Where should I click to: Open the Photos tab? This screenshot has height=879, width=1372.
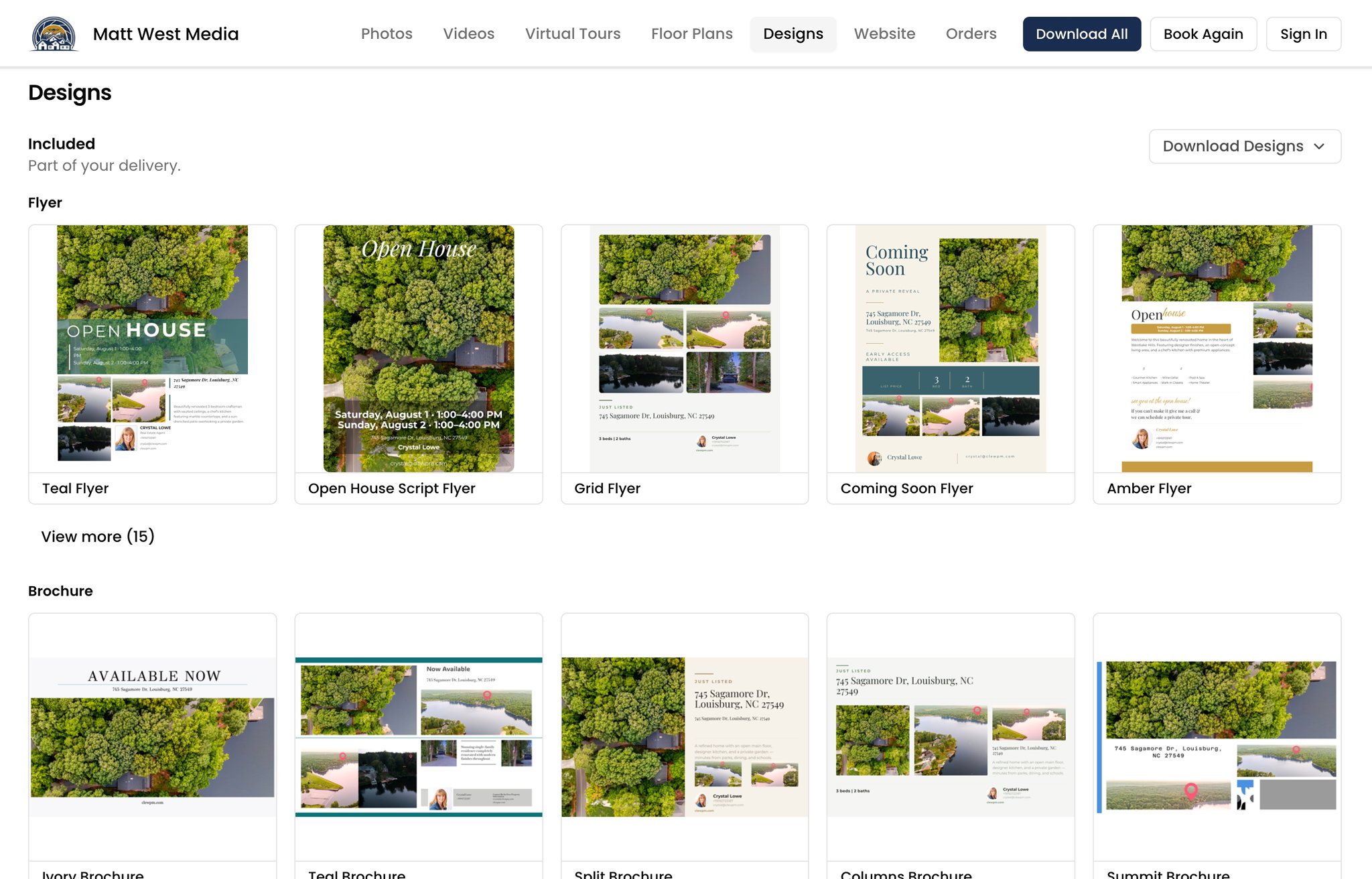(387, 34)
